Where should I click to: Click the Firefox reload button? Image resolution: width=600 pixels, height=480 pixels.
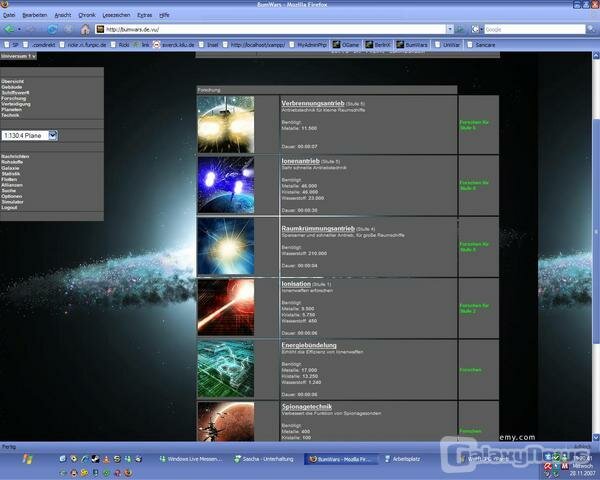coord(52,29)
